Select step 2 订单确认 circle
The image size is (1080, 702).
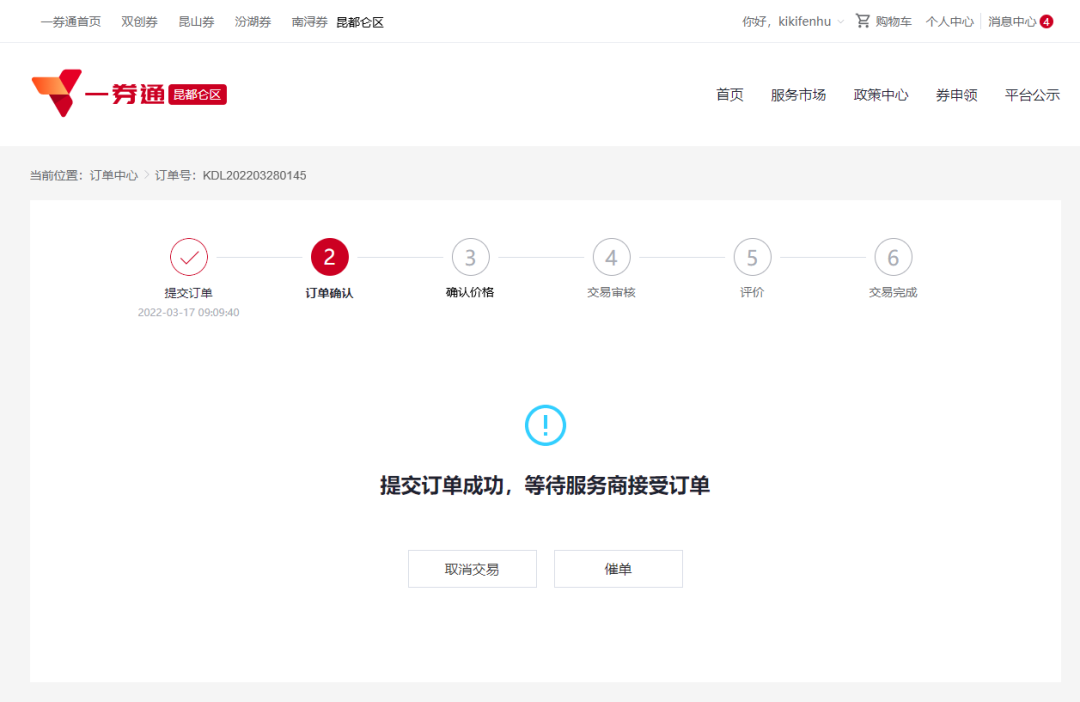(330, 257)
